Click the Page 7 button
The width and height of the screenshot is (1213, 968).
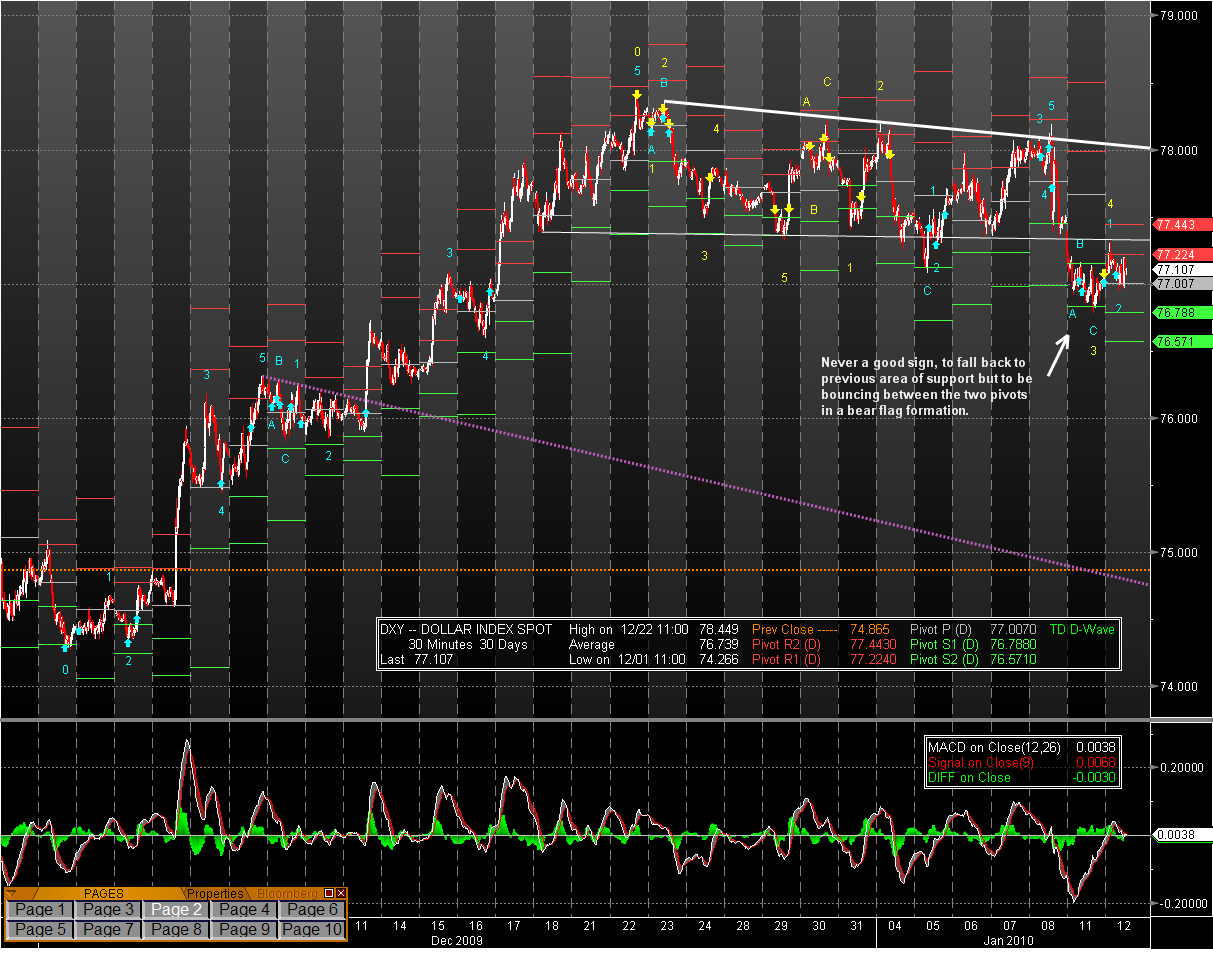click(x=108, y=929)
